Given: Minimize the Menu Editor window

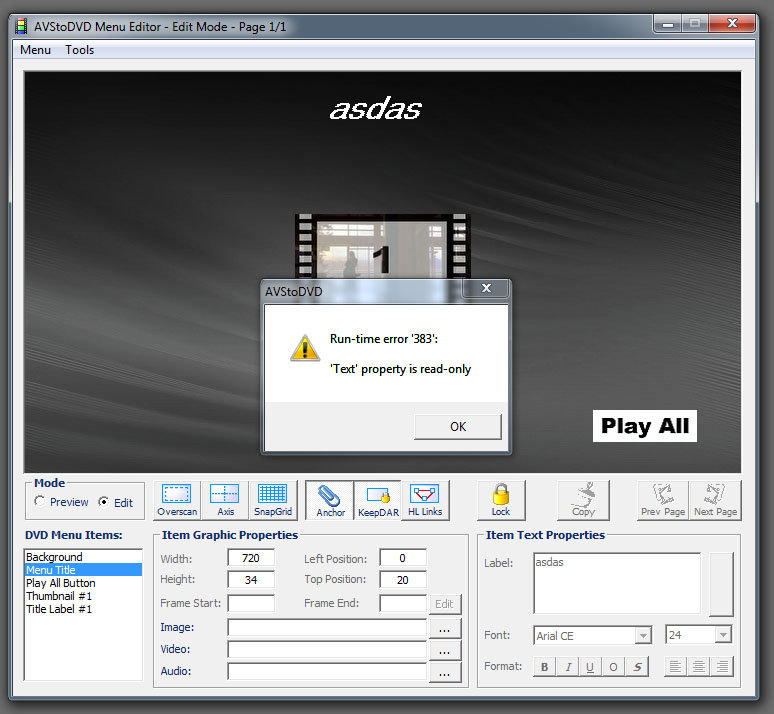Looking at the screenshot, I should (668, 24).
